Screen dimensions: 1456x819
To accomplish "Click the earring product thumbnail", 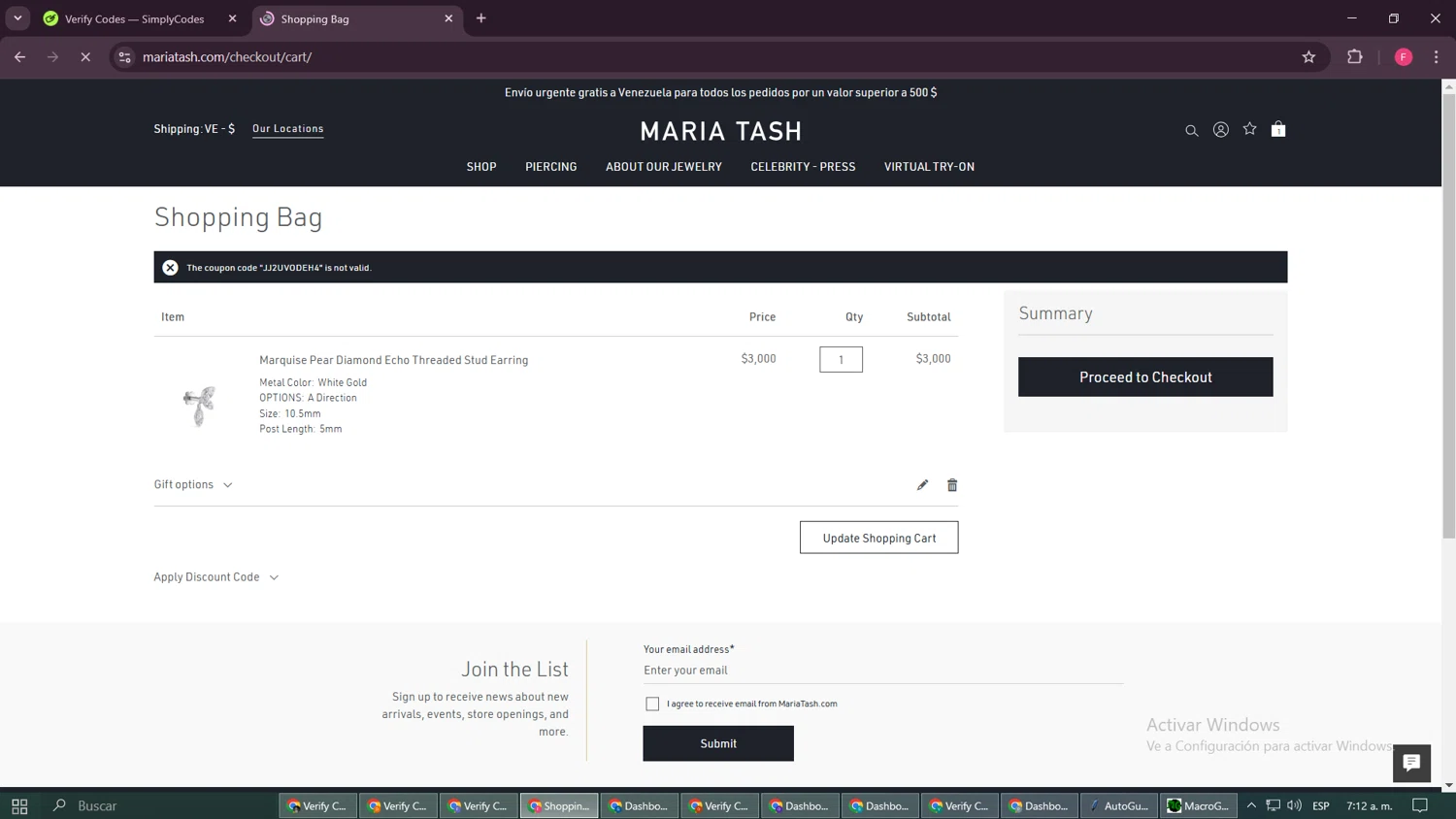I will (199, 406).
